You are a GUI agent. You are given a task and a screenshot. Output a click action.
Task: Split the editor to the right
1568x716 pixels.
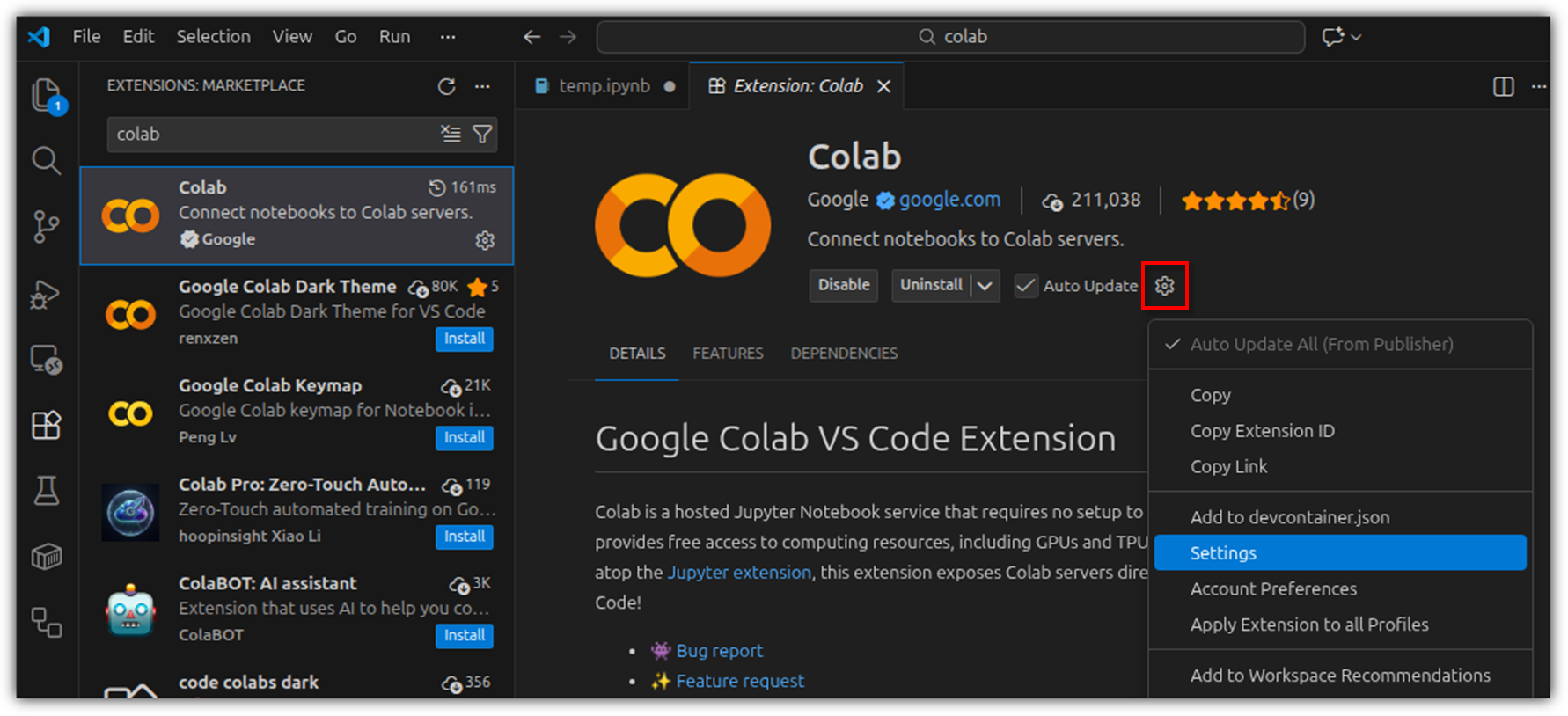pyautogui.click(x=1504, y=86)
